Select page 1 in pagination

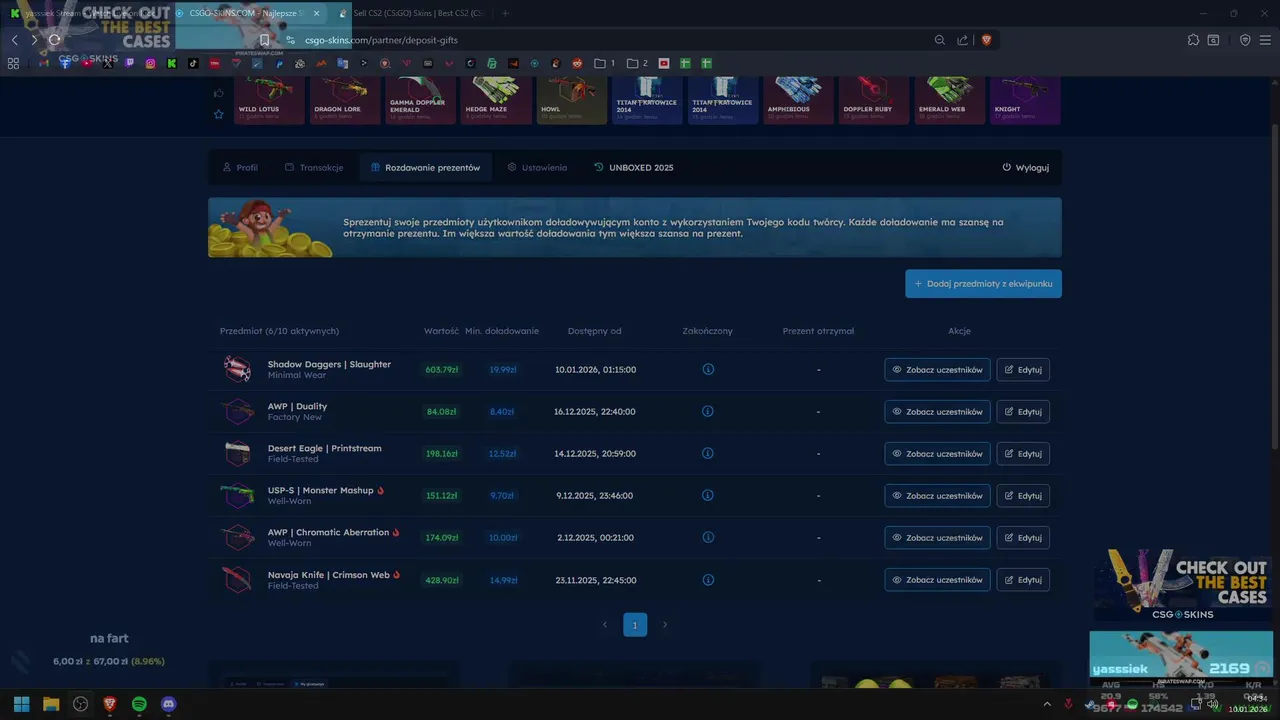click(635, 625)
